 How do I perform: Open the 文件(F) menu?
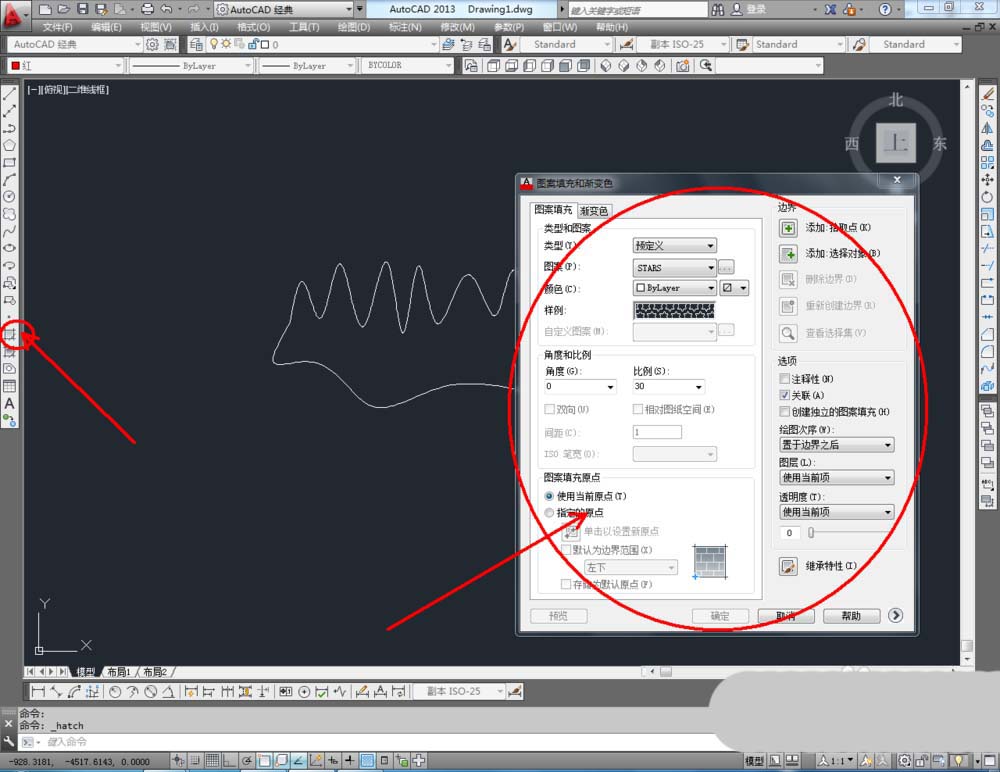(57, 27)
